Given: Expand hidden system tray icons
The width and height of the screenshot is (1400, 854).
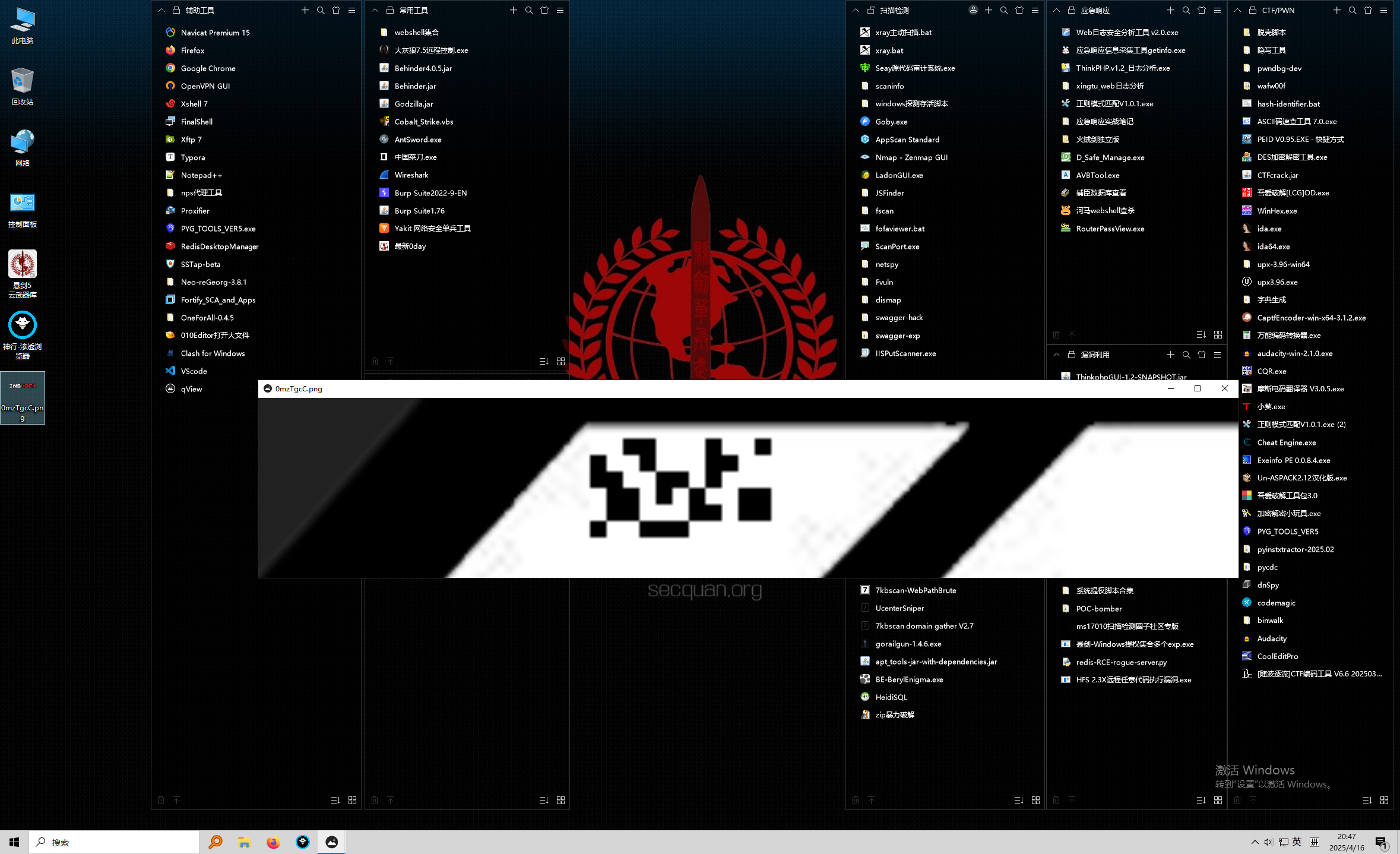Looking at the screenshot, I should [x=1255, y=842].
